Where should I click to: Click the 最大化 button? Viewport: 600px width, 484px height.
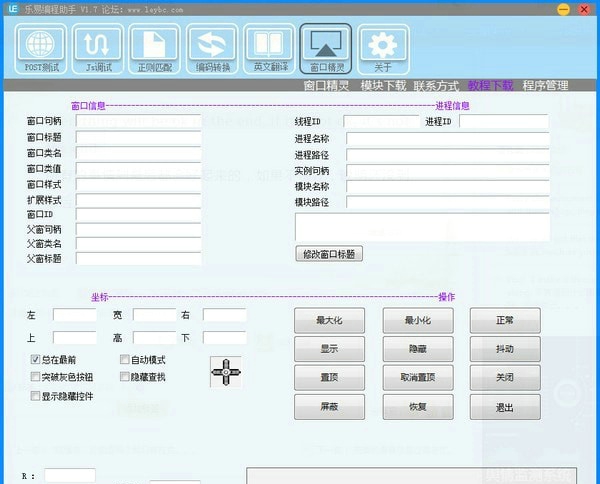(x=329, y=321)
